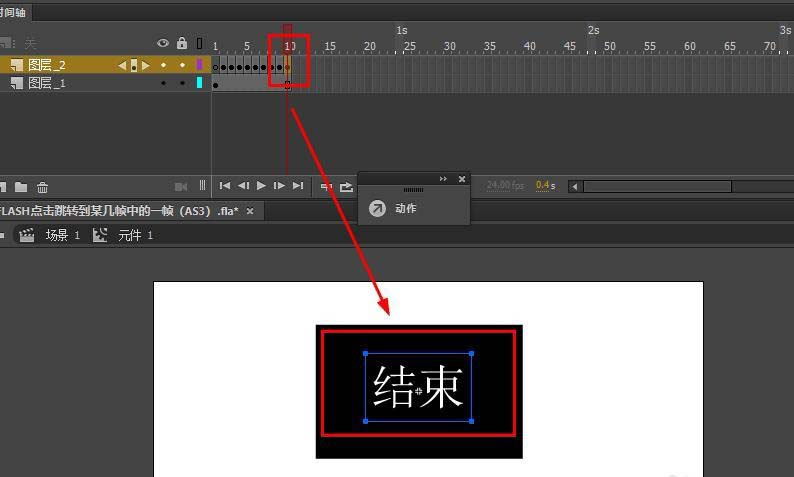Click the purple outline color swatch of 图层_2
794x477 pixels.
[200, 64]
